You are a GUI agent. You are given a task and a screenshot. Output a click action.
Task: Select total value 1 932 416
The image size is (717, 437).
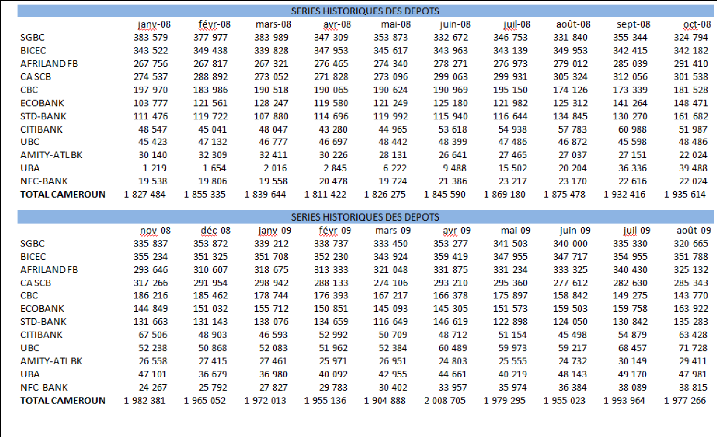click(624, 195)
